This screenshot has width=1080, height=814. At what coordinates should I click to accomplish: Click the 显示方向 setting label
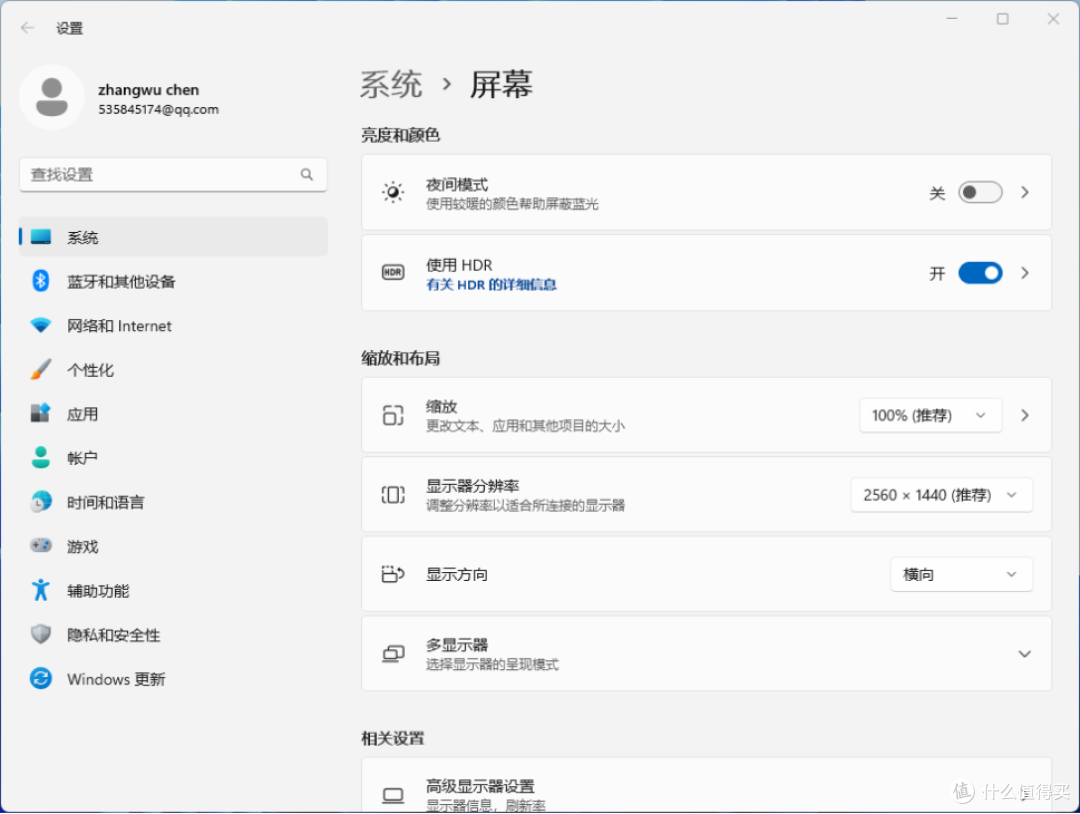click(x=457, y=574)
